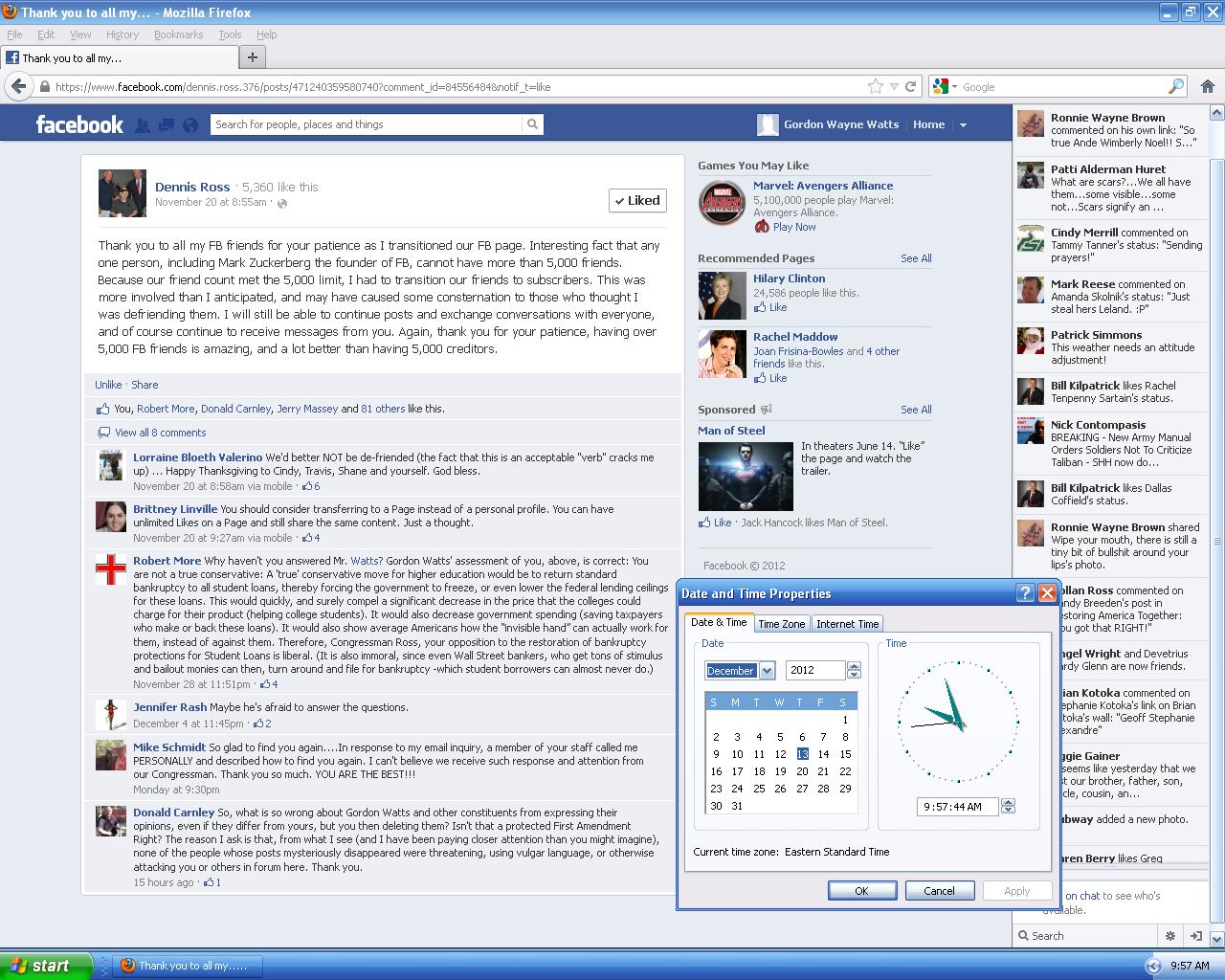Click the help question mark in dialog
Screen dimensions: 1225x980
point(1025,593)
